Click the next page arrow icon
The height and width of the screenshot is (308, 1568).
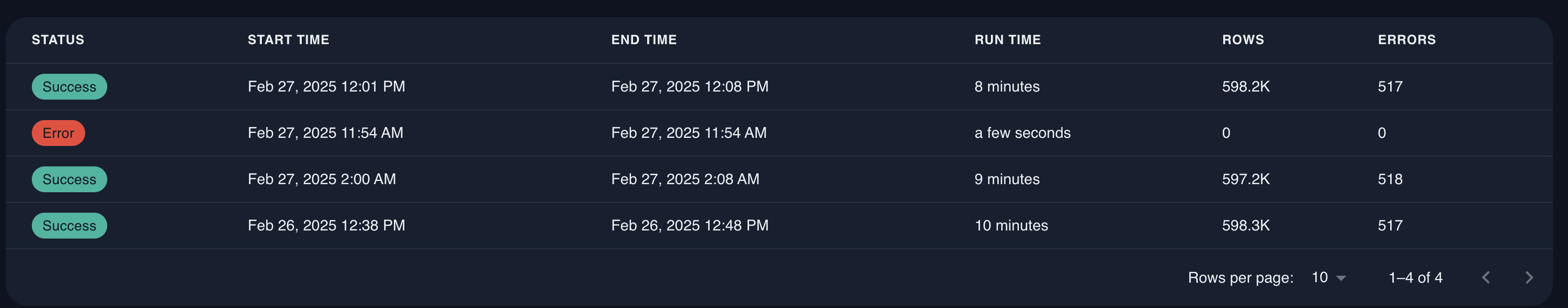pos(1529,277)
